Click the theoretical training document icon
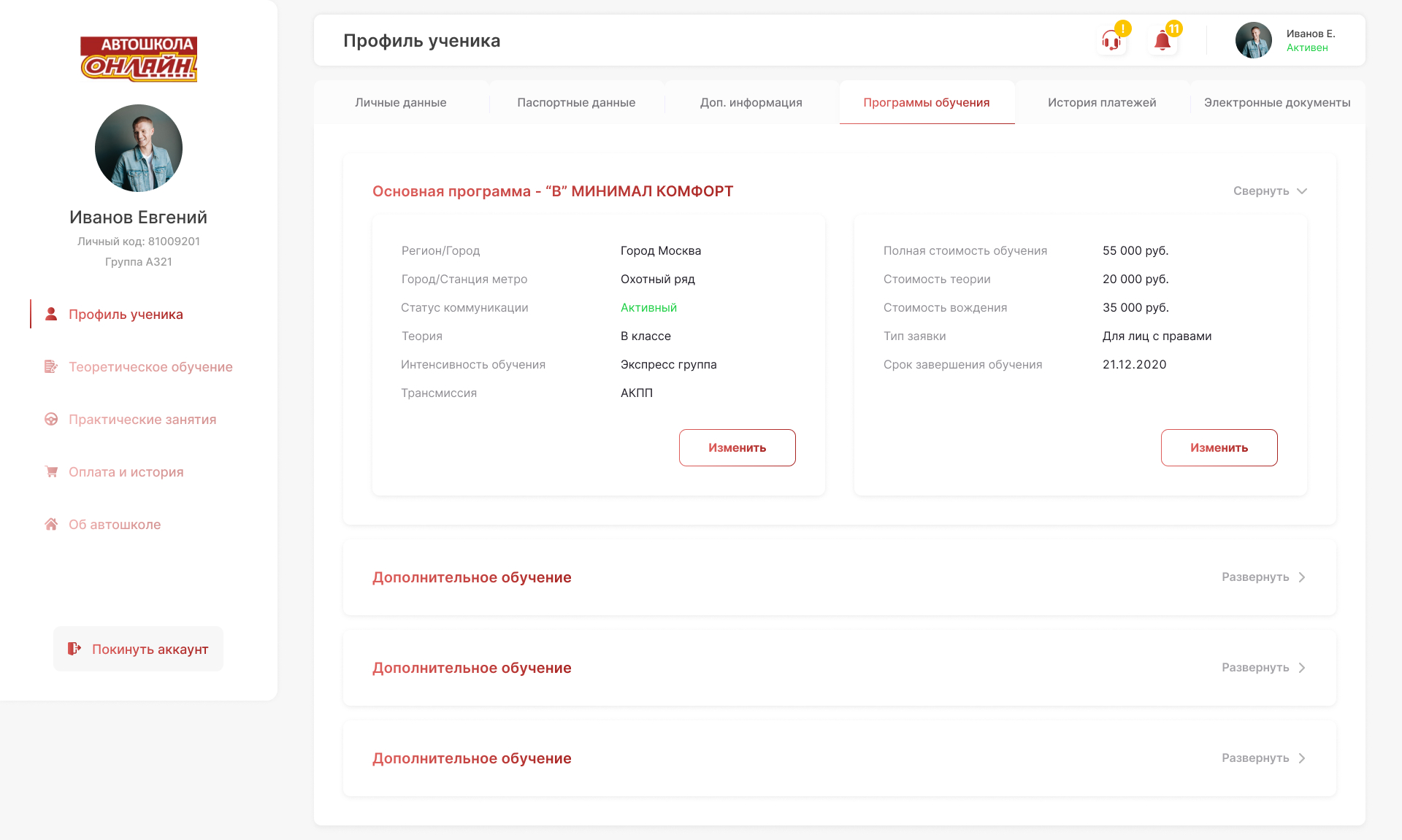The image size is (1402, 840). [51, 366]
